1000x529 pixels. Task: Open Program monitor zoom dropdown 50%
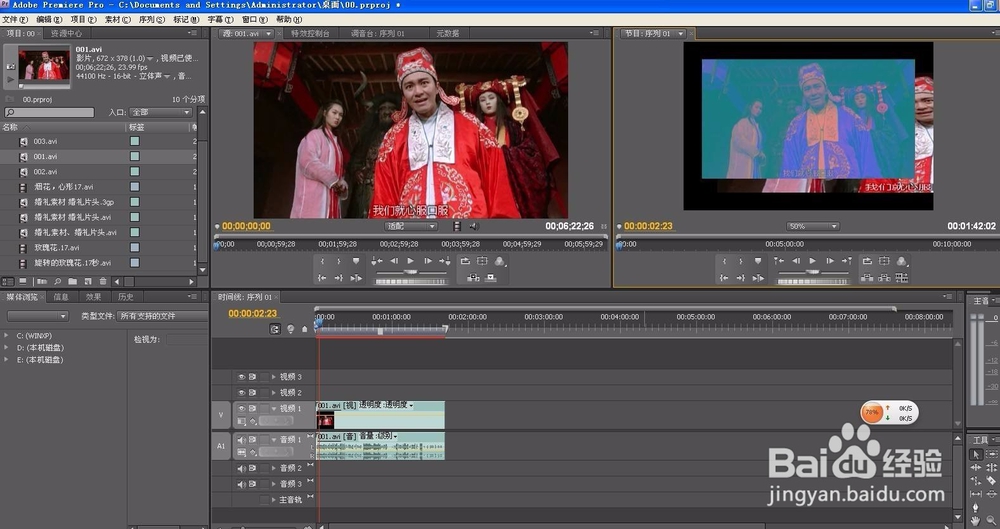point(812,226)
